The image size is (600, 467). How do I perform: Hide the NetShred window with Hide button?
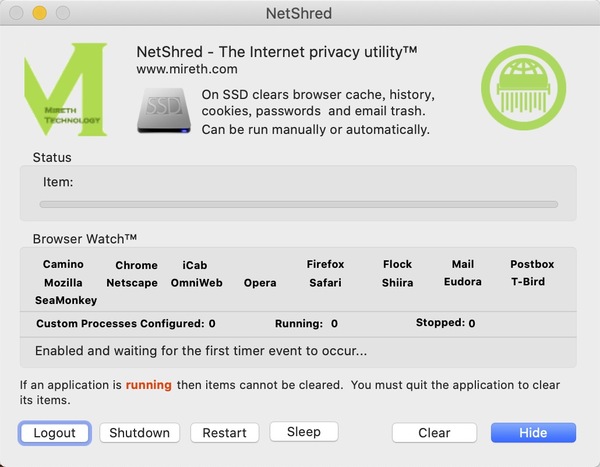pos(533,433)
